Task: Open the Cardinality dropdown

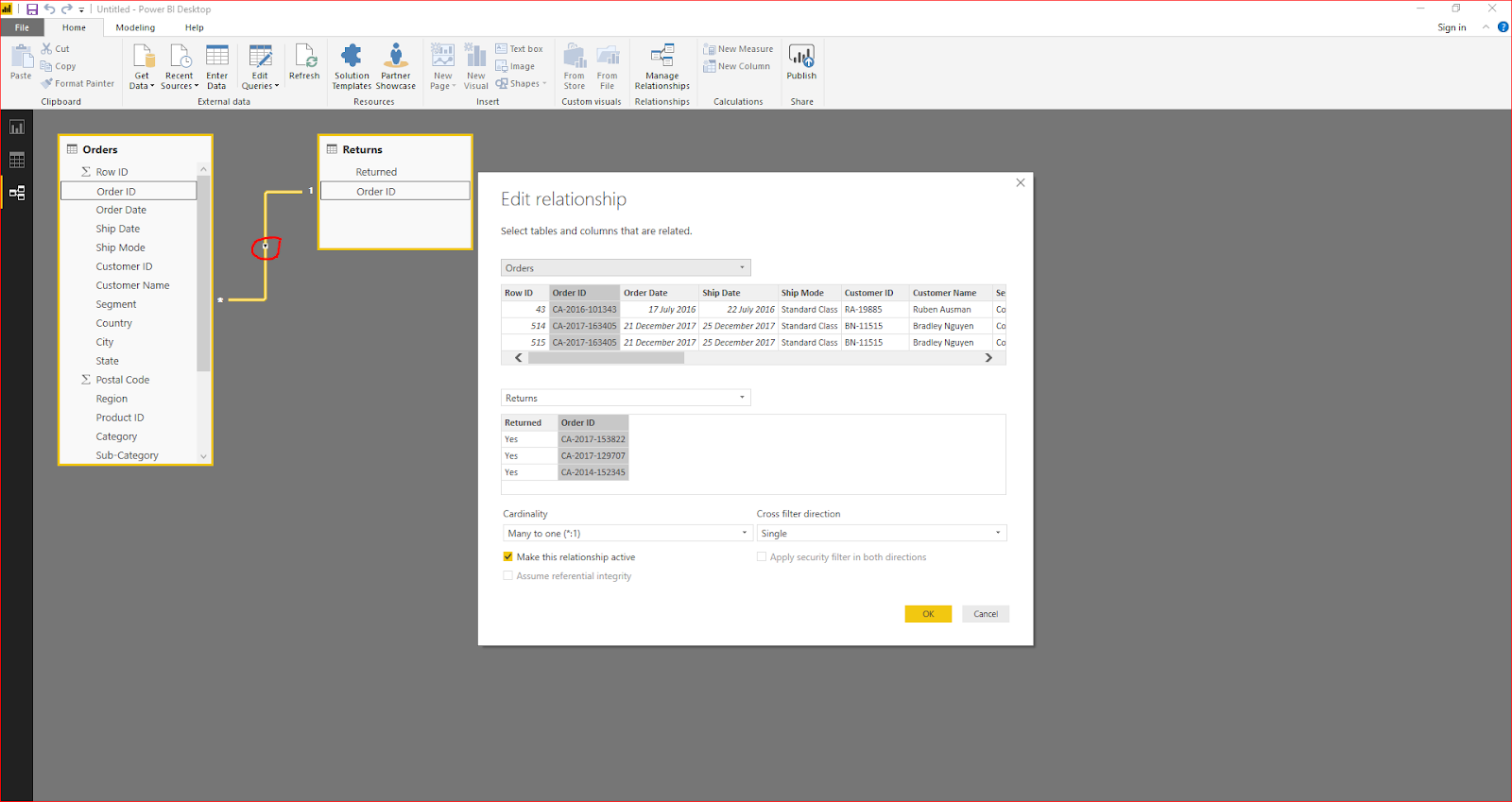Action: tap(627, 534)
